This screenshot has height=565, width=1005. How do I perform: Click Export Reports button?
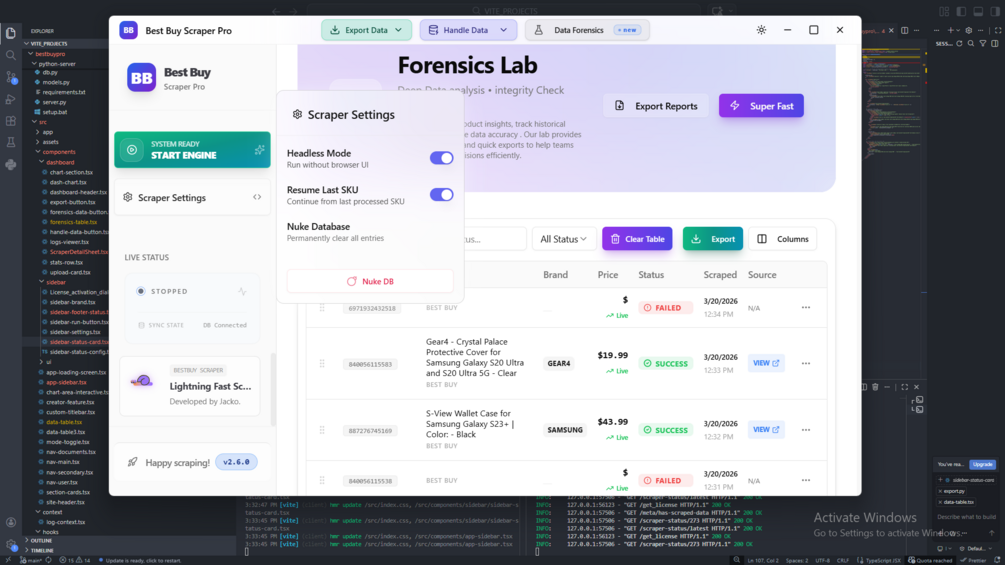[656, 106]
